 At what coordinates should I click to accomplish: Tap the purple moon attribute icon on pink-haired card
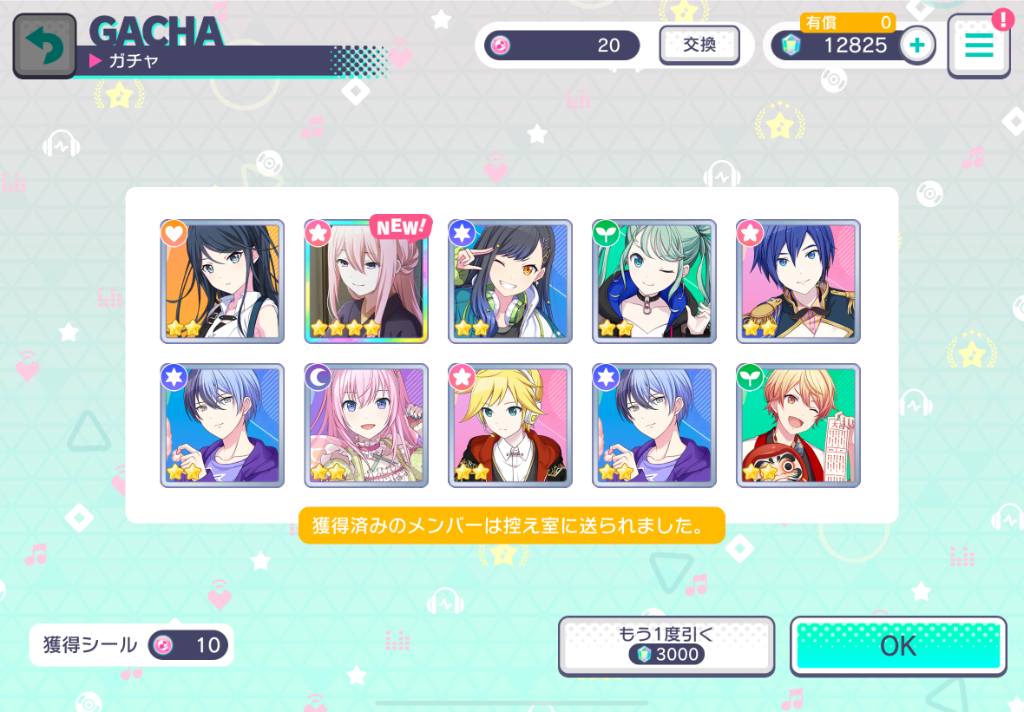(318, 377)
